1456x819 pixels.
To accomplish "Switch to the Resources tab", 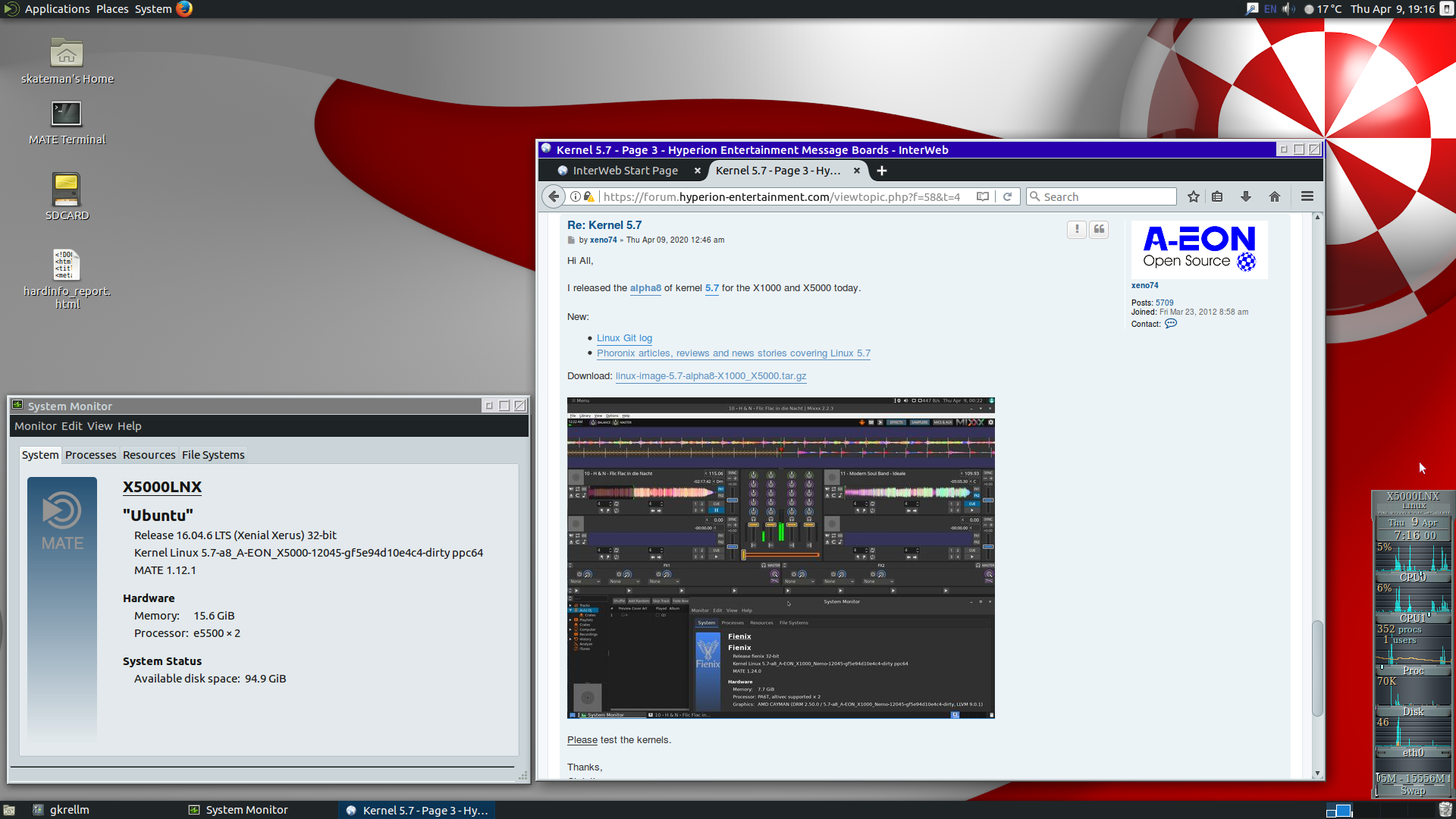I will pos(149,455).
